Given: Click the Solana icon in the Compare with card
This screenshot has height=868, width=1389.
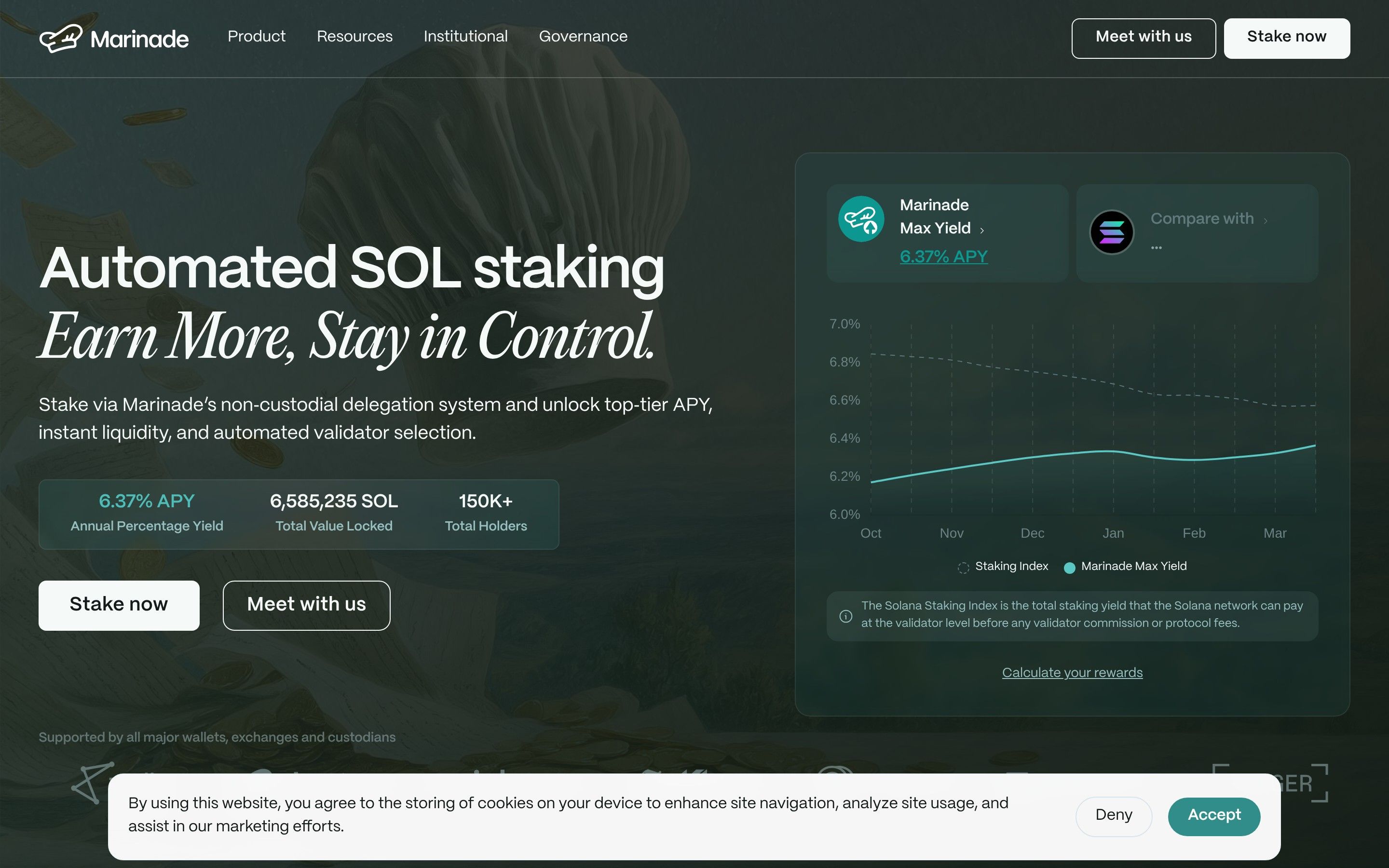Looking at the screenshot, I should click(1112, 232).
